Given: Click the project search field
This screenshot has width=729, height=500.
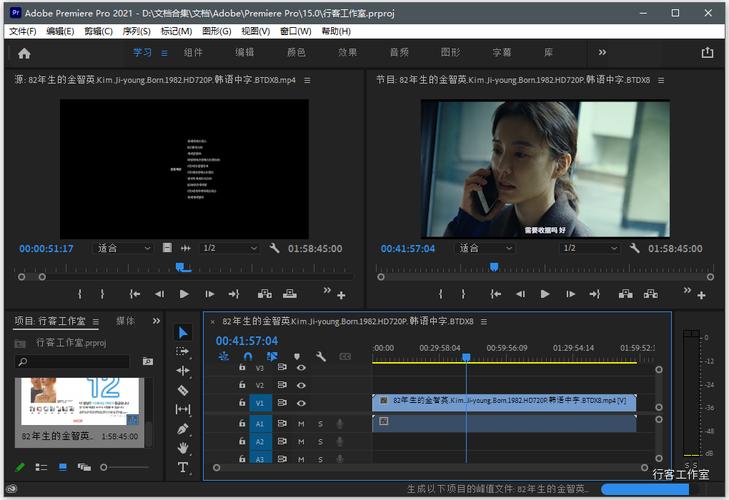Looking at the screenshot, I should click(x=73, y=361).
